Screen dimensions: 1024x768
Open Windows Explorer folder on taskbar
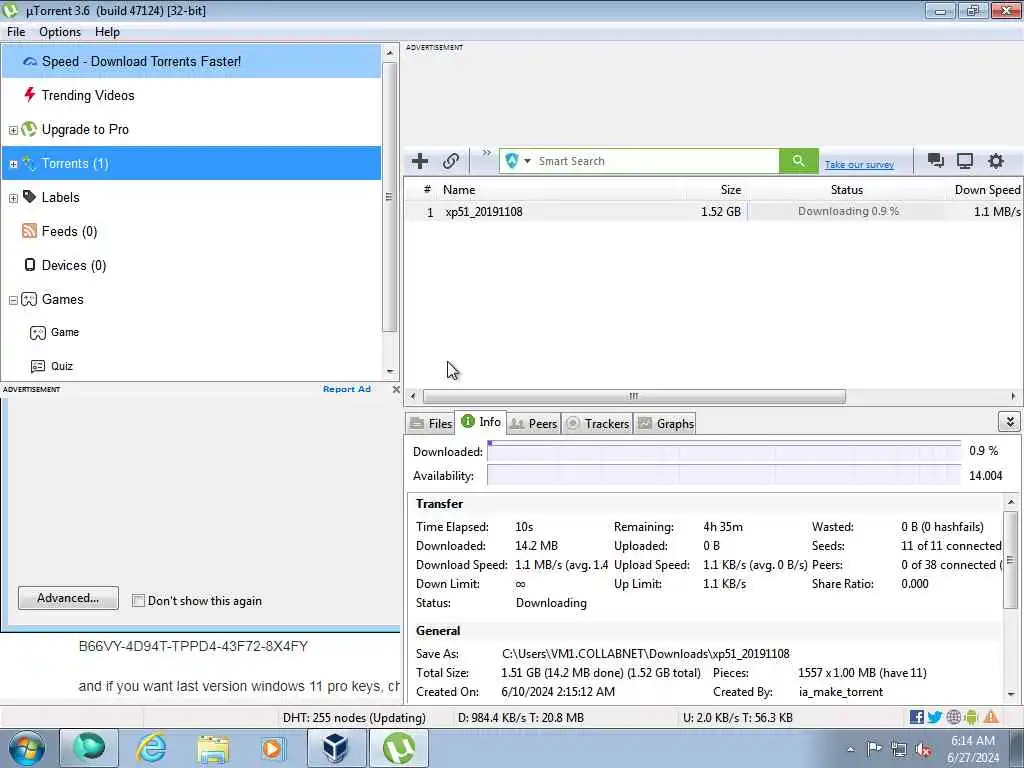[213, 748]
